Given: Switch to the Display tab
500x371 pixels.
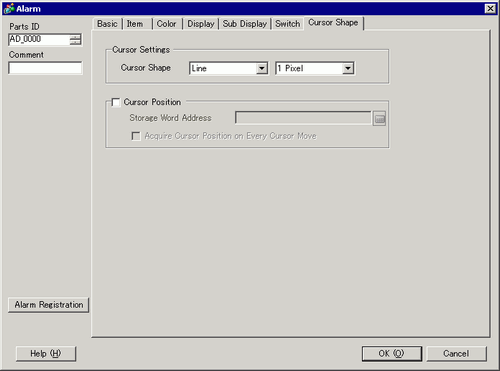Looking at the screenshot, I should 201,24.
